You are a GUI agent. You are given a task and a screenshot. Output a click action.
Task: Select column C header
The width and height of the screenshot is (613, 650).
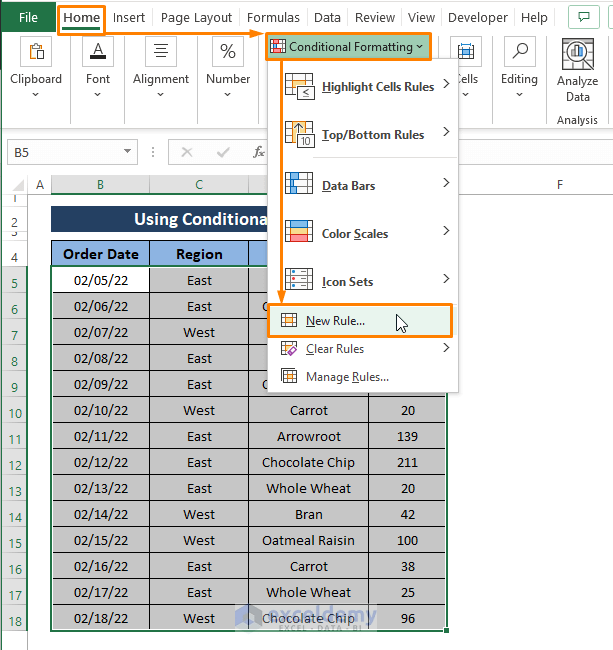(x=199, y=185)
